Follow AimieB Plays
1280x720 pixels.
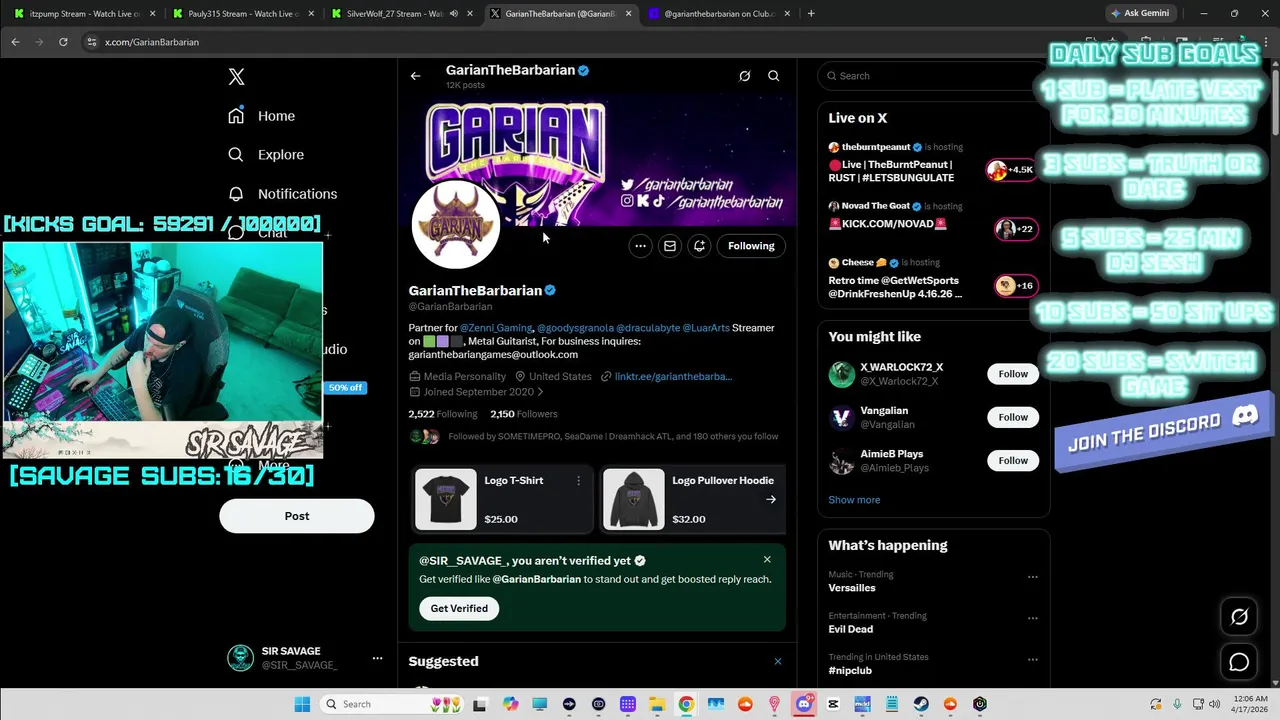tap(1013, 460)
